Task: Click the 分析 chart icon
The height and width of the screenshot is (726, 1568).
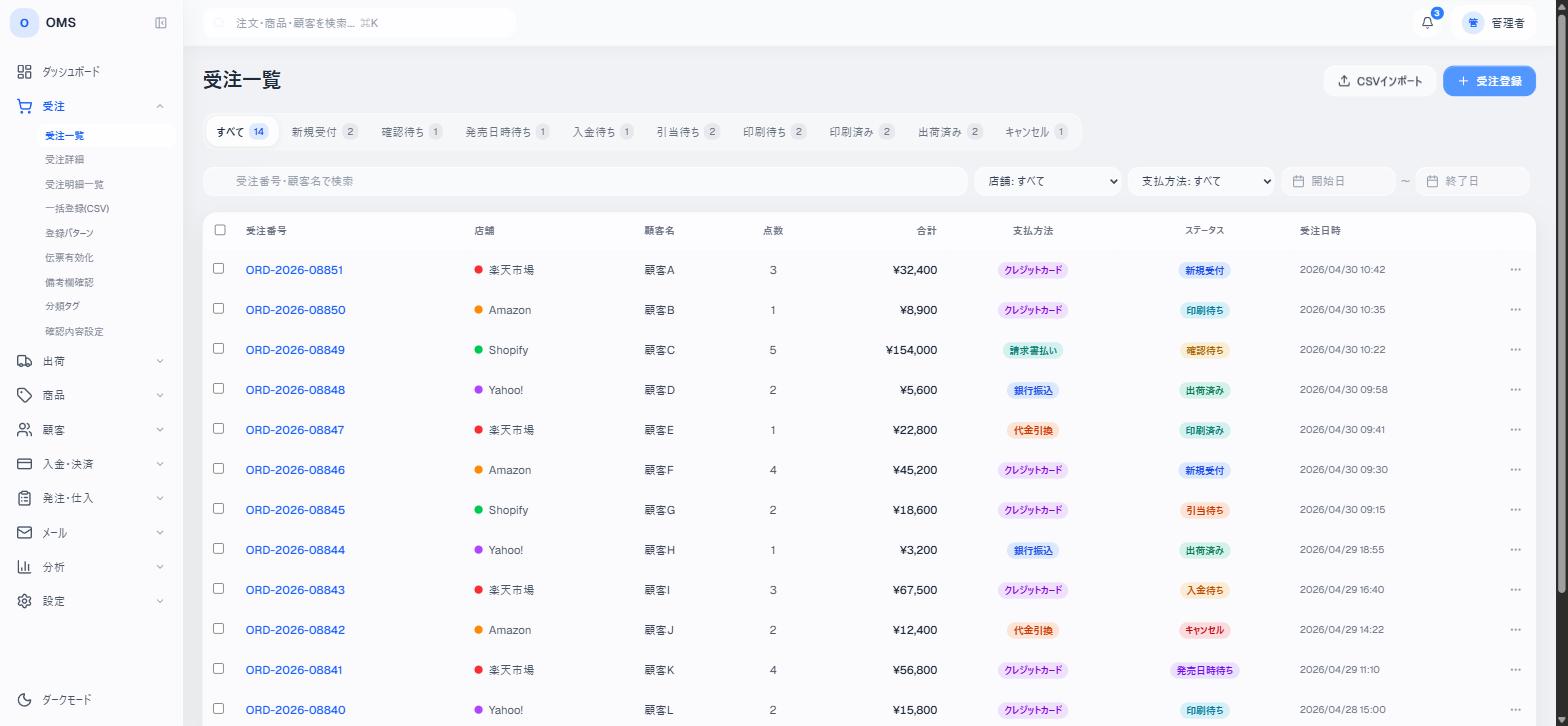Action: (x=24, y=567)
